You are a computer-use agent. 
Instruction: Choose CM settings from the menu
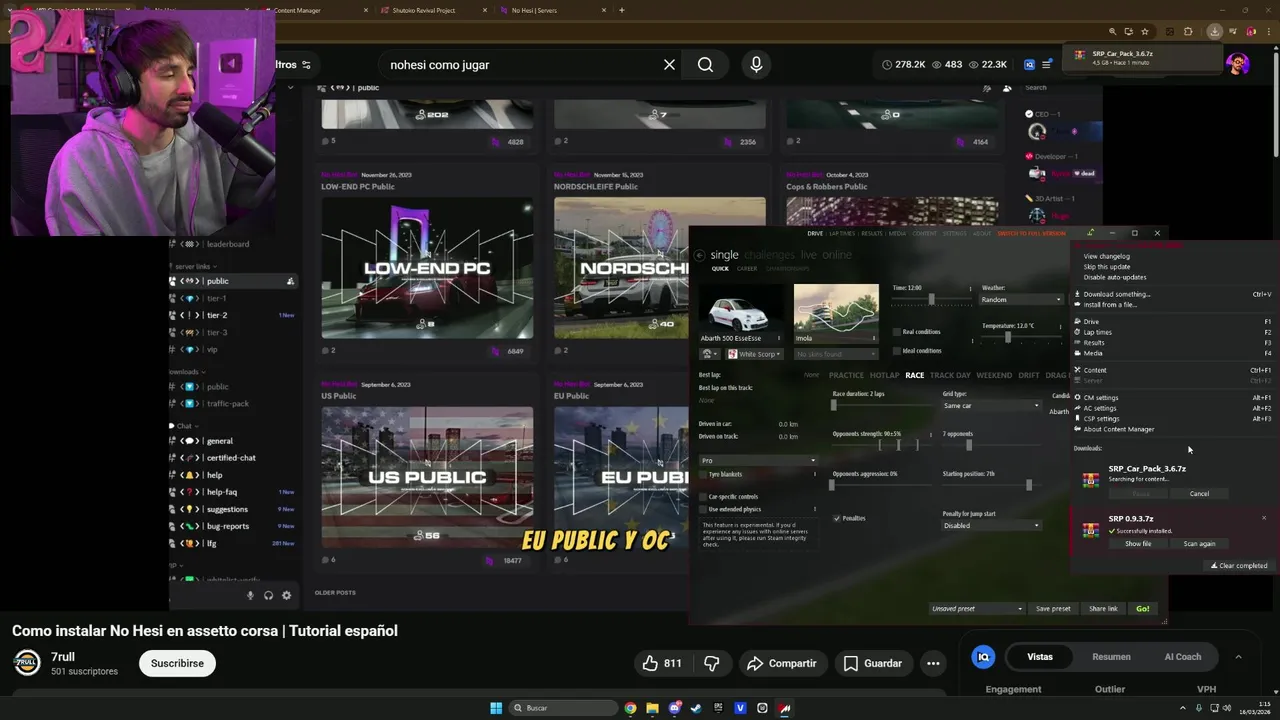pyautogui.click(x=1101, y=398)
